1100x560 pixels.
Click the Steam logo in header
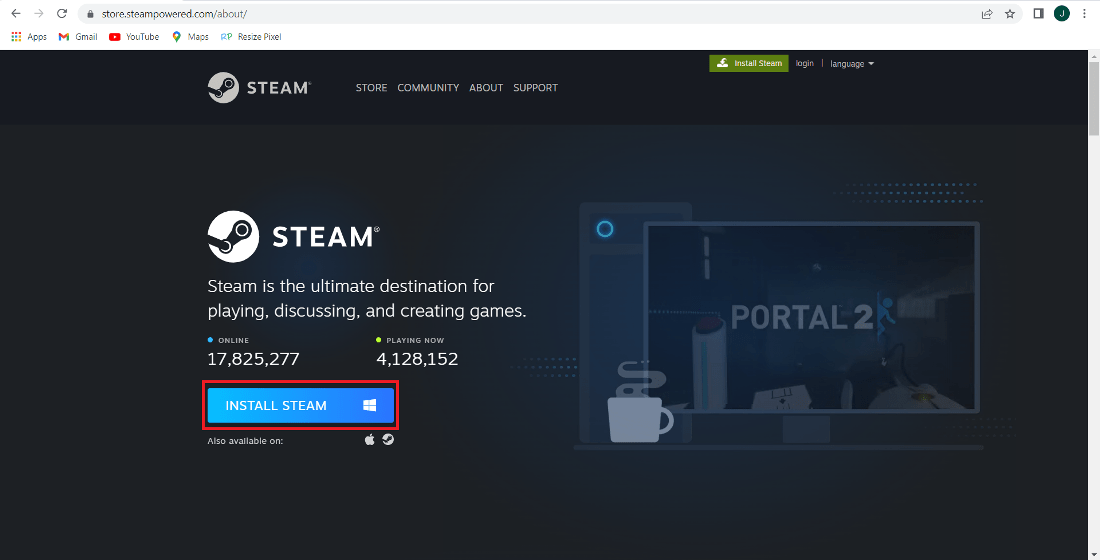coord(260,88)
